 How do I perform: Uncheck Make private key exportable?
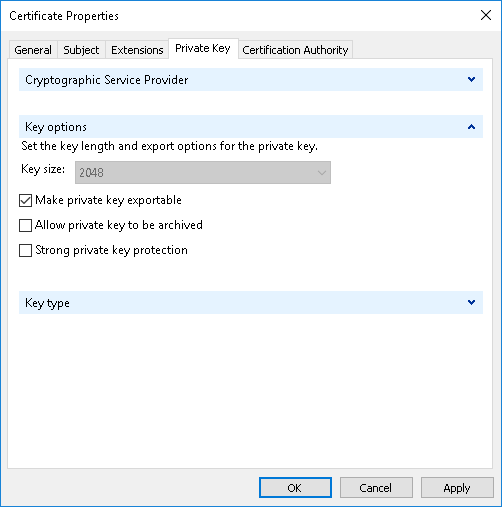click(25, 200)
